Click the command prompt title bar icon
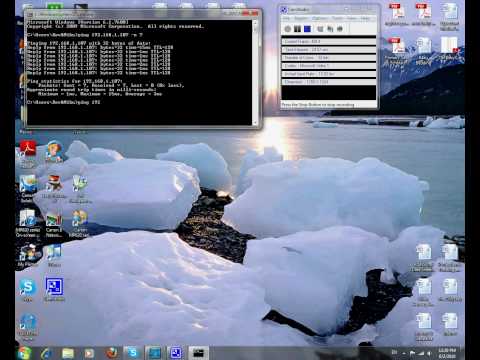This screenshot has height=360, width=480. 30,15
